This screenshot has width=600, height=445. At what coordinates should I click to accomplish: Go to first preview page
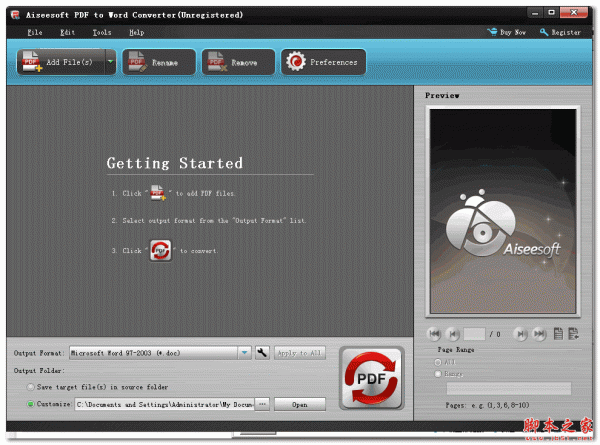pyautogui.click(x=434, y=334)
